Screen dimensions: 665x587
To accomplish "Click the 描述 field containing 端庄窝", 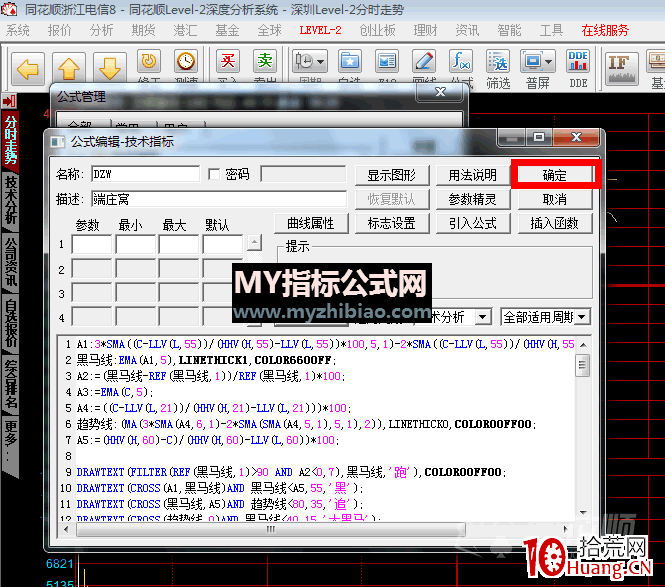I will click(218, 199).
